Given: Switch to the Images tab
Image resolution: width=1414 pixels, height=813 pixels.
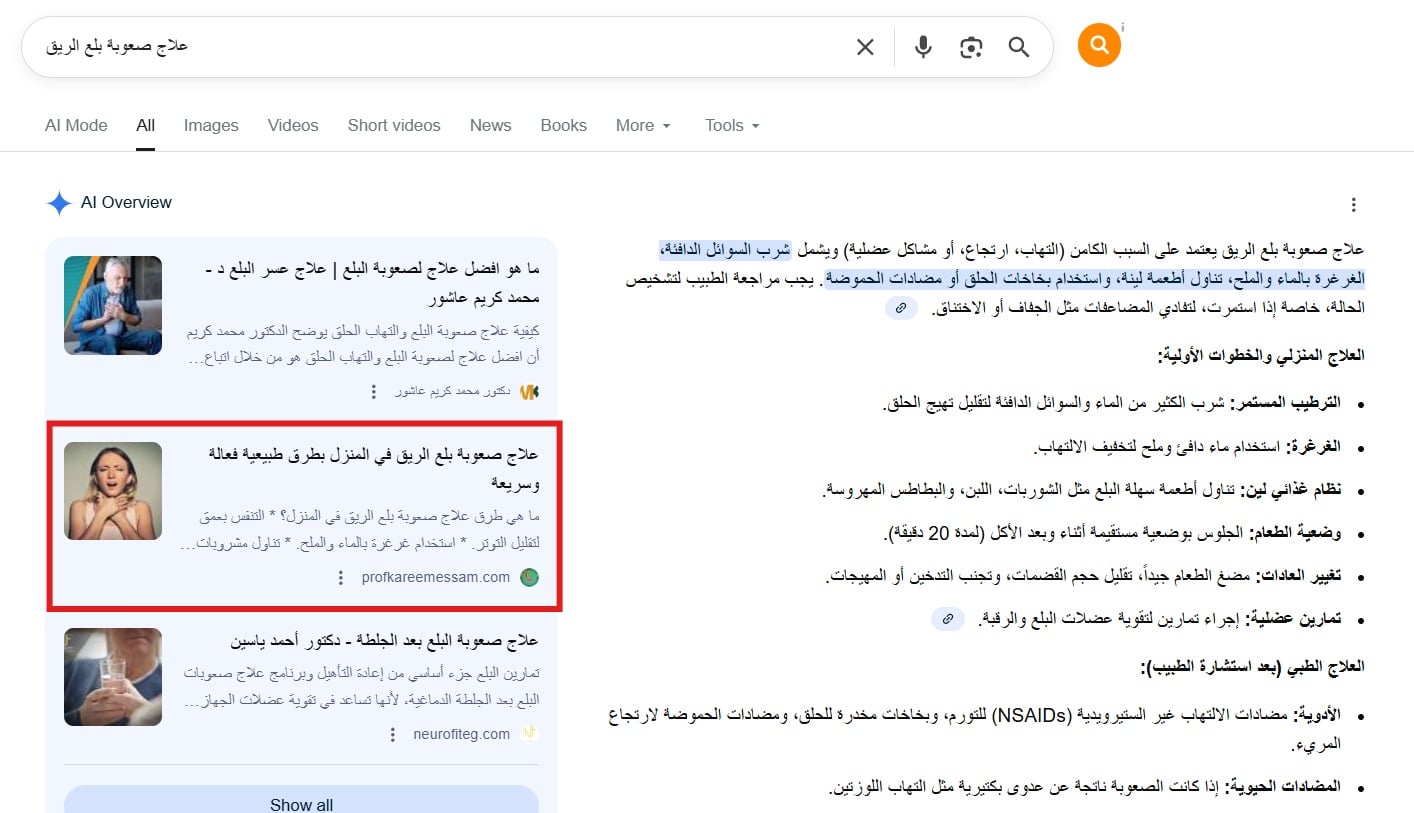Looking at the screenshot, I should click(x=211, y=126).
